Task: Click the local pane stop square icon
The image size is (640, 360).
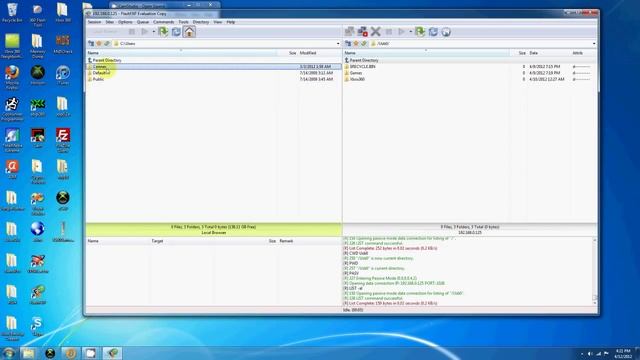Action: [x=131, y=32]
